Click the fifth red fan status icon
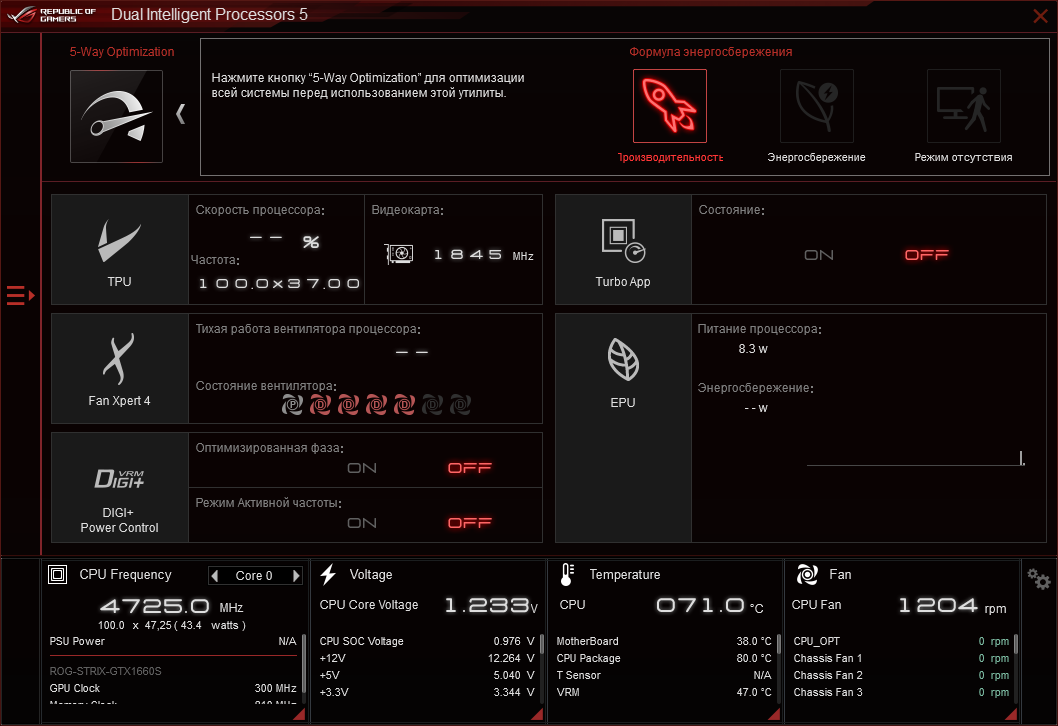The image size is (1058, 726). [x=404, y=405]
